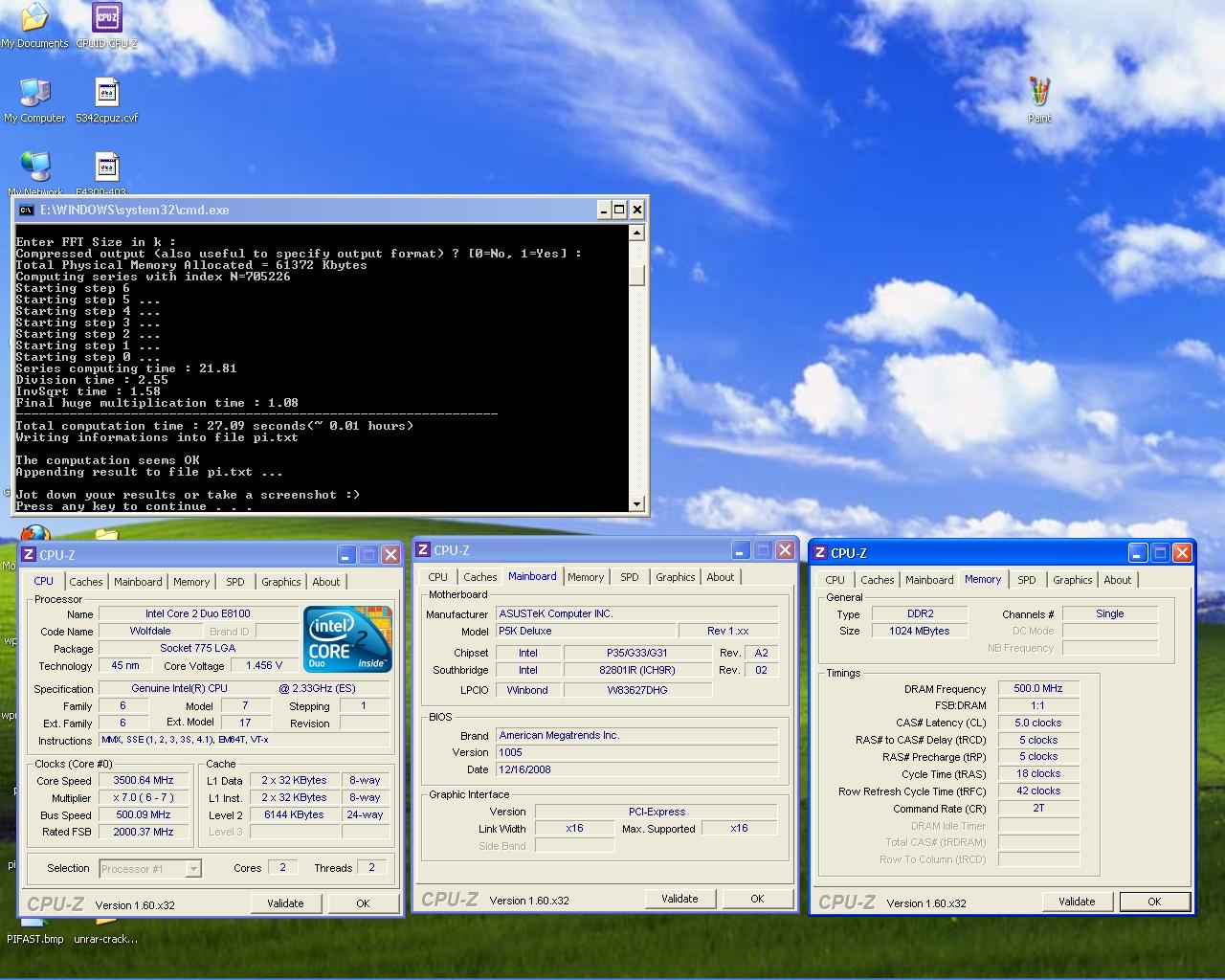The image size is (1225, 980).
Task: Click the CPU-Z logo icon in the Mainboard window title bar
Action: pyautogui.click(x=423, y=550)
